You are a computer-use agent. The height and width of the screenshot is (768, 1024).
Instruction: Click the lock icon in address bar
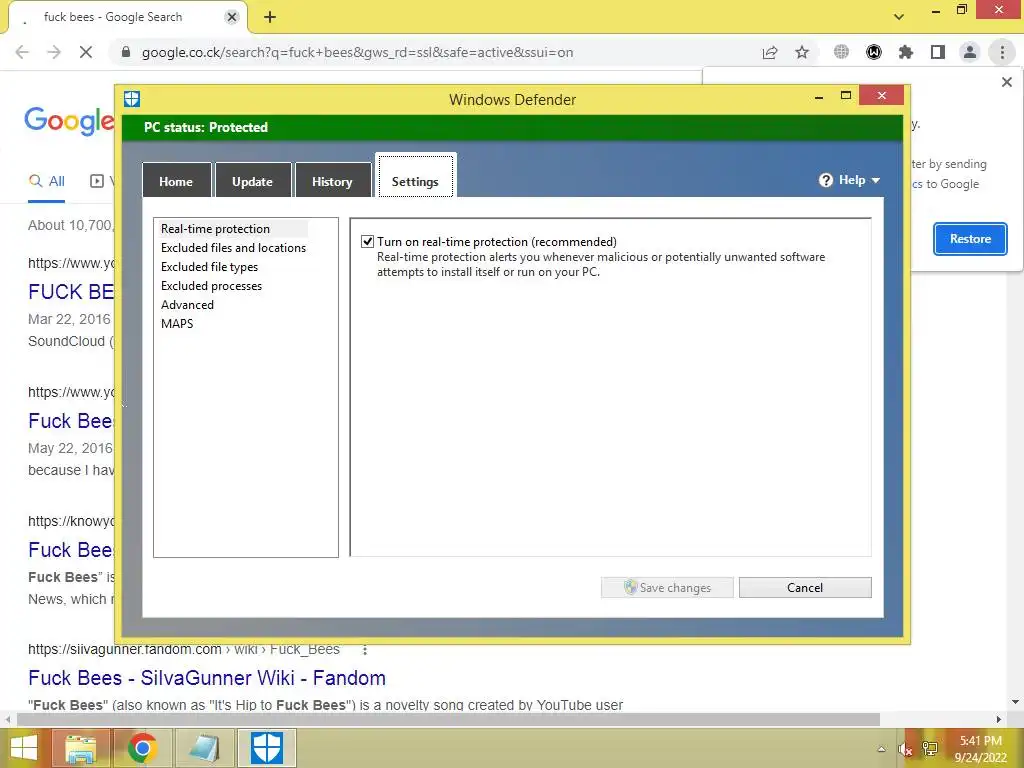(126, 52)
